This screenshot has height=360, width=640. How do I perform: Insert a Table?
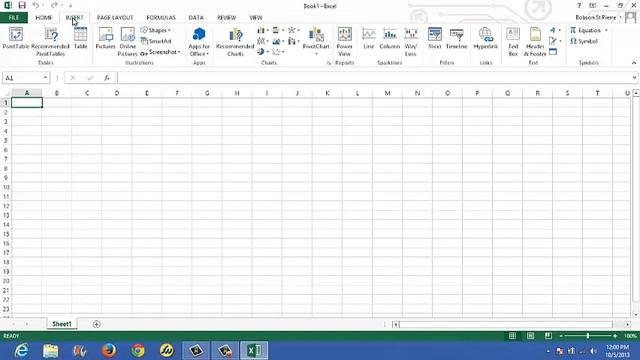coord(80,38)
